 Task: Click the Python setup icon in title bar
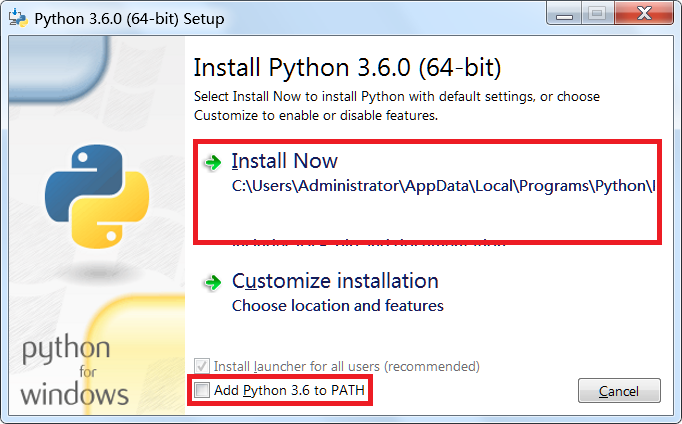point(18,18)
